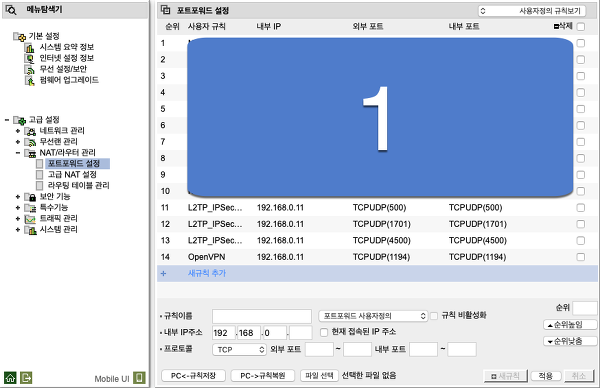This screenshot has width=600, height=388.
Task: Open 펌웨어 업그레이드 menu item
Action: click(69, 80)
